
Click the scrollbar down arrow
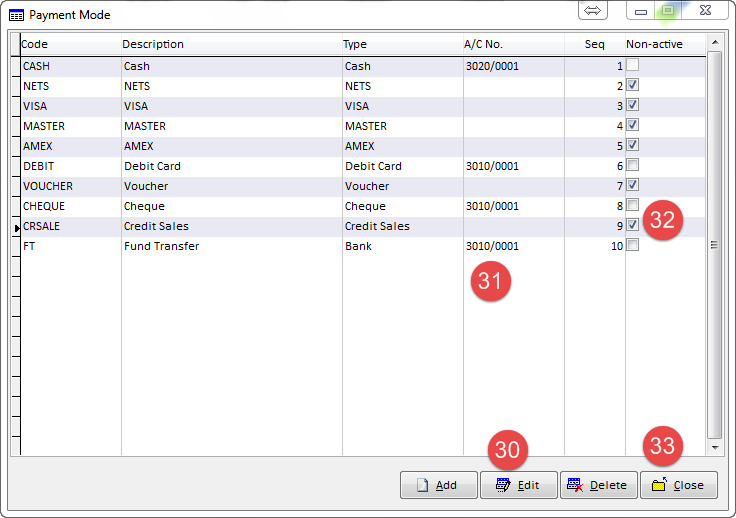click(714, 448)
